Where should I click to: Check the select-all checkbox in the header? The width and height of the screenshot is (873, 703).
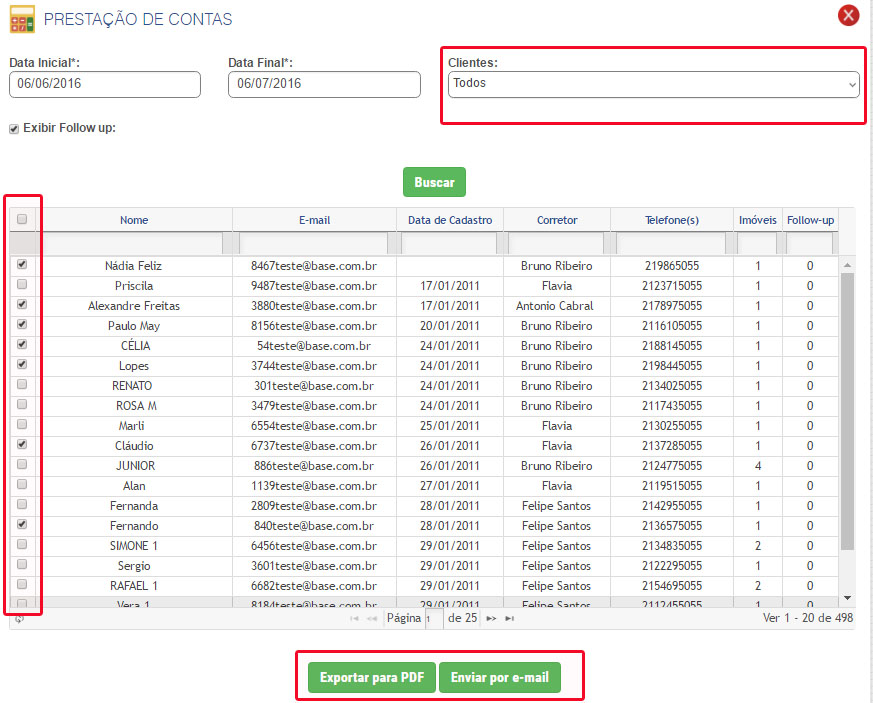(22, 220)
